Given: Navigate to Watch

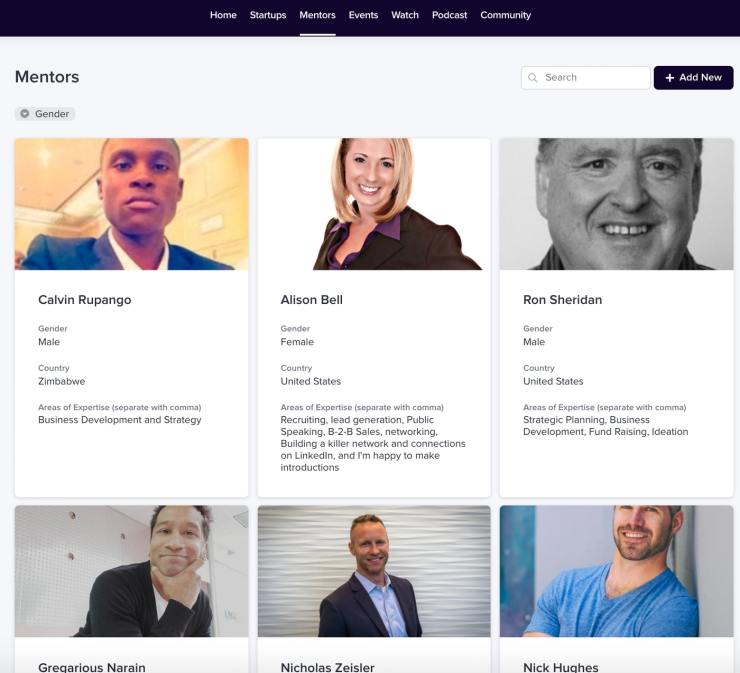Looking at the screenshot, I should coord(405,15).
